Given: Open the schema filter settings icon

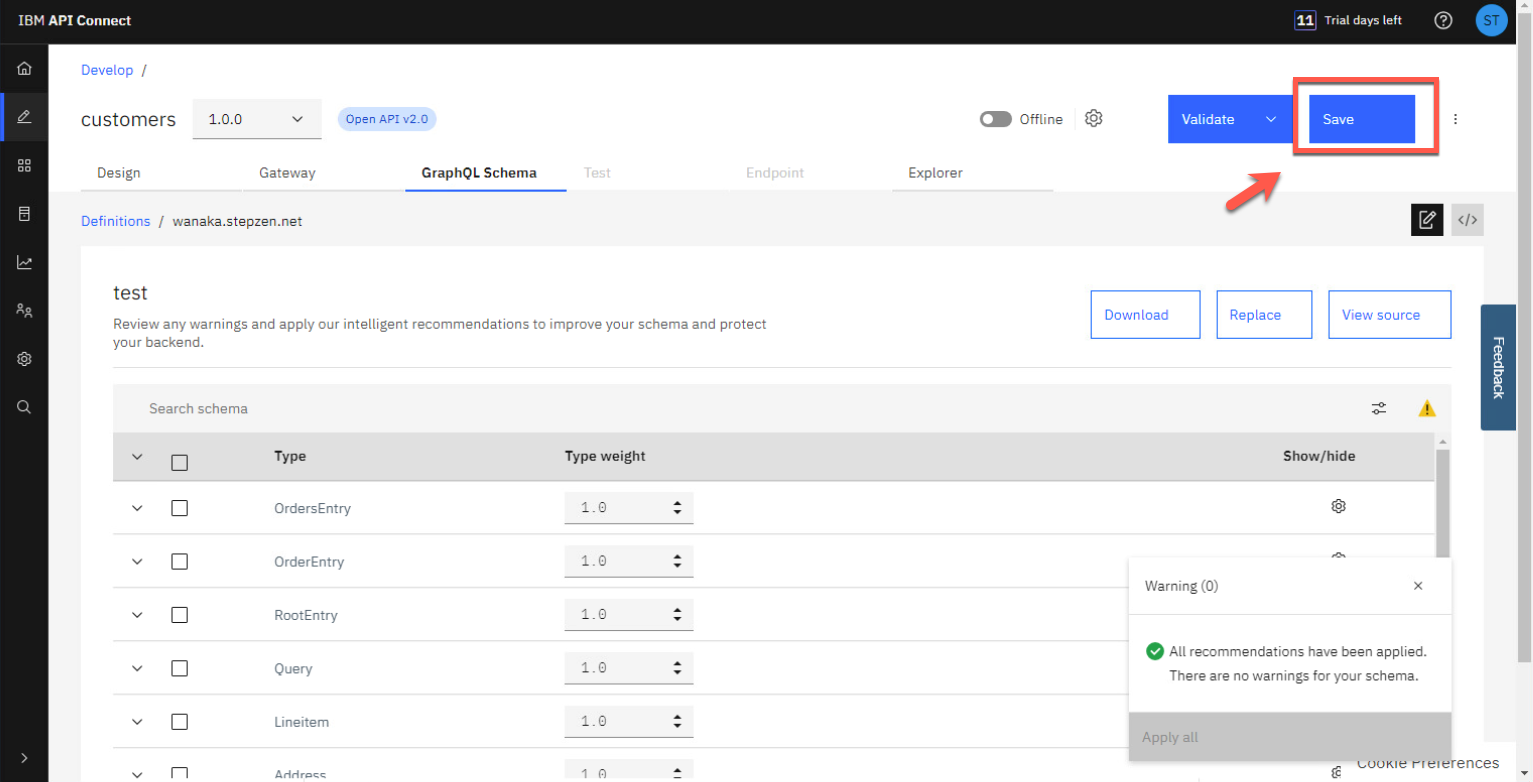Looking at the screenshot, I should pyautogui.click(x=1379, y=408).
